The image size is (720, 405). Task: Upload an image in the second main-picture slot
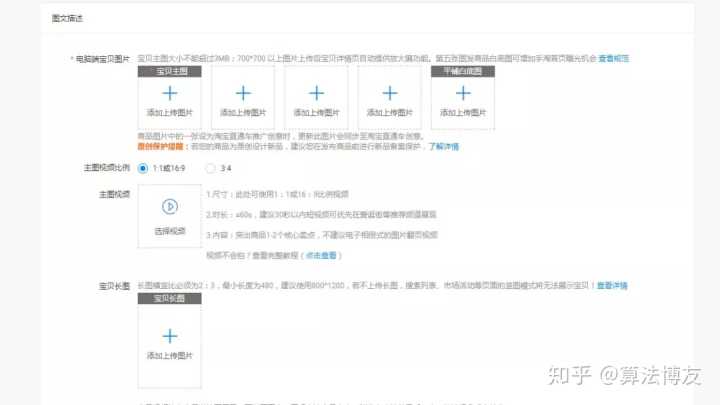coord(243,97)
